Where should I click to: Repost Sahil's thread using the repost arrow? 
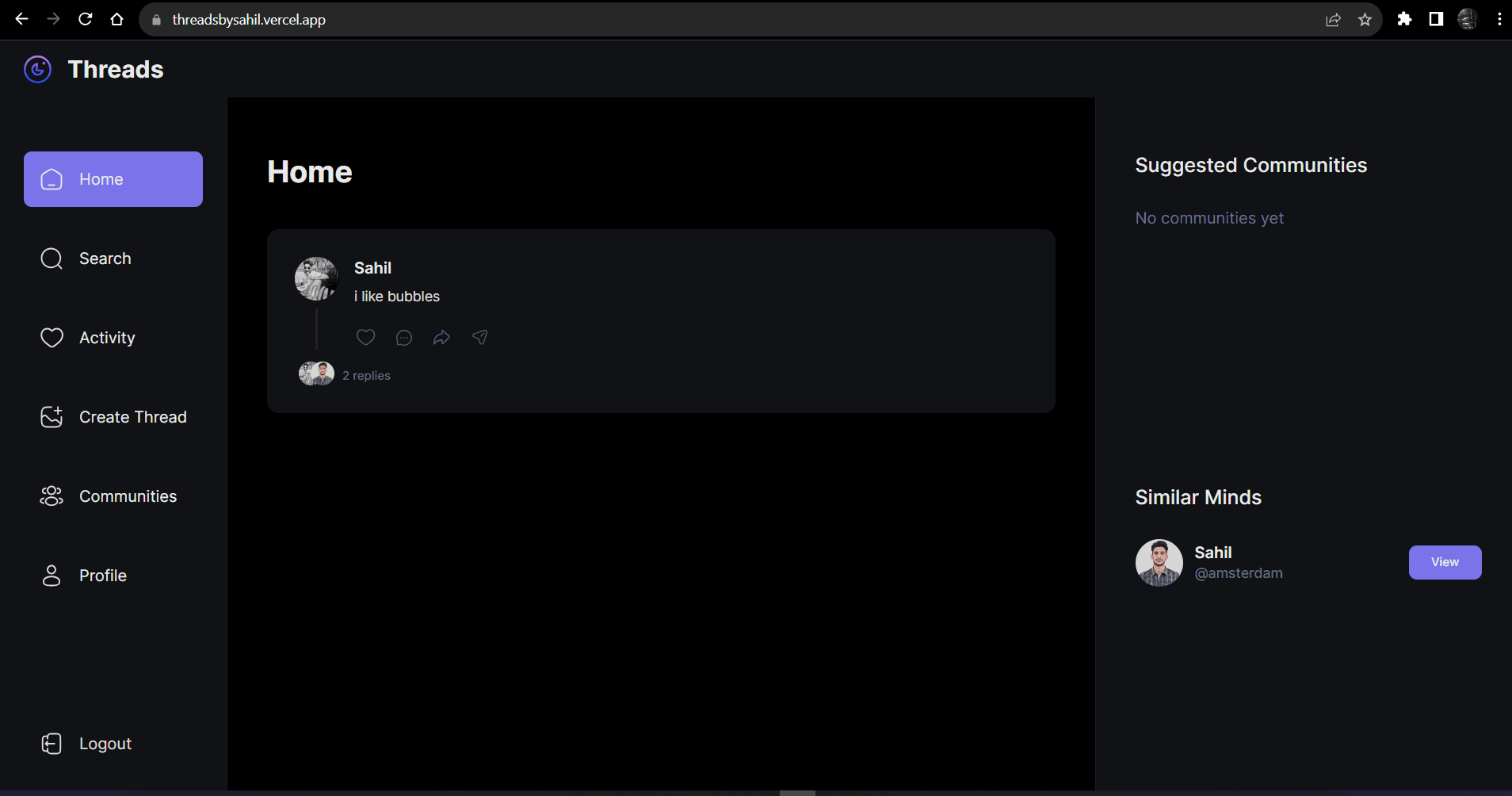(x=441, y=337)
